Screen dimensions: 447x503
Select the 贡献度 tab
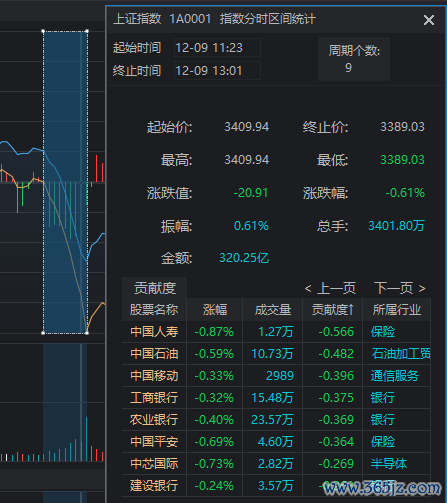[154, 288]
